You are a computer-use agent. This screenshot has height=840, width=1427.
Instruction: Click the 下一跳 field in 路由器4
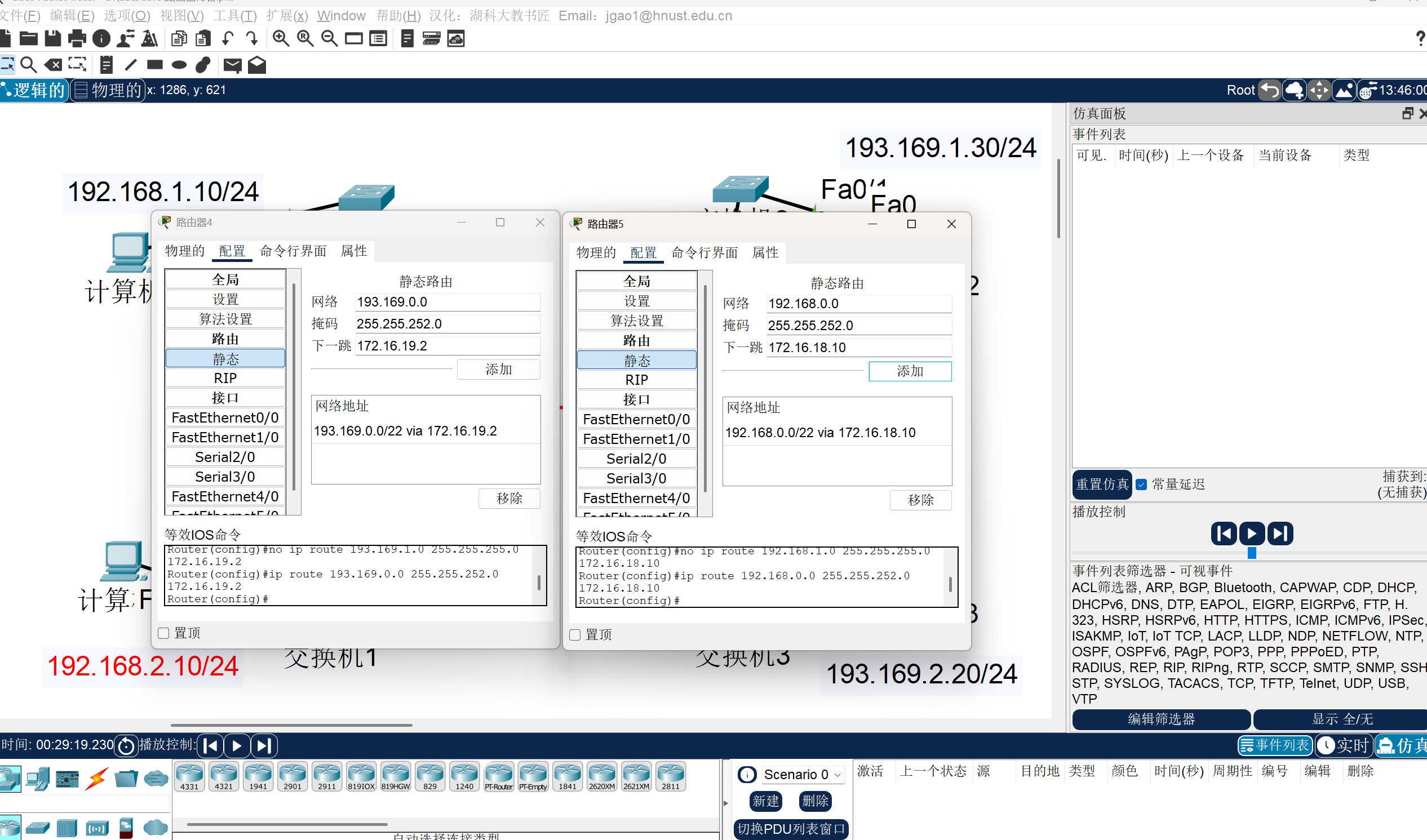click(x=447, y=345)
